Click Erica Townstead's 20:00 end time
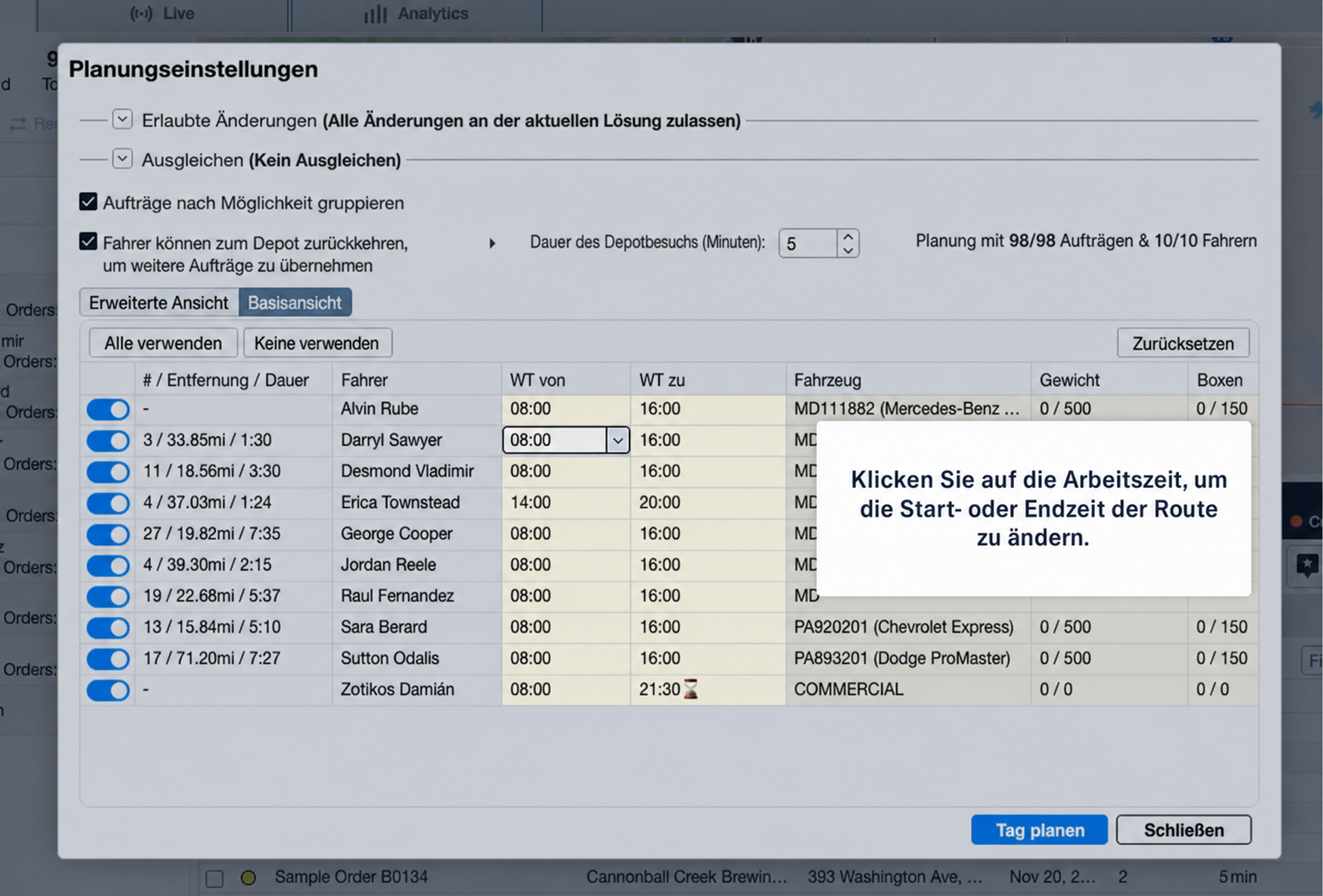1323x896 pixels. point(708,502)
